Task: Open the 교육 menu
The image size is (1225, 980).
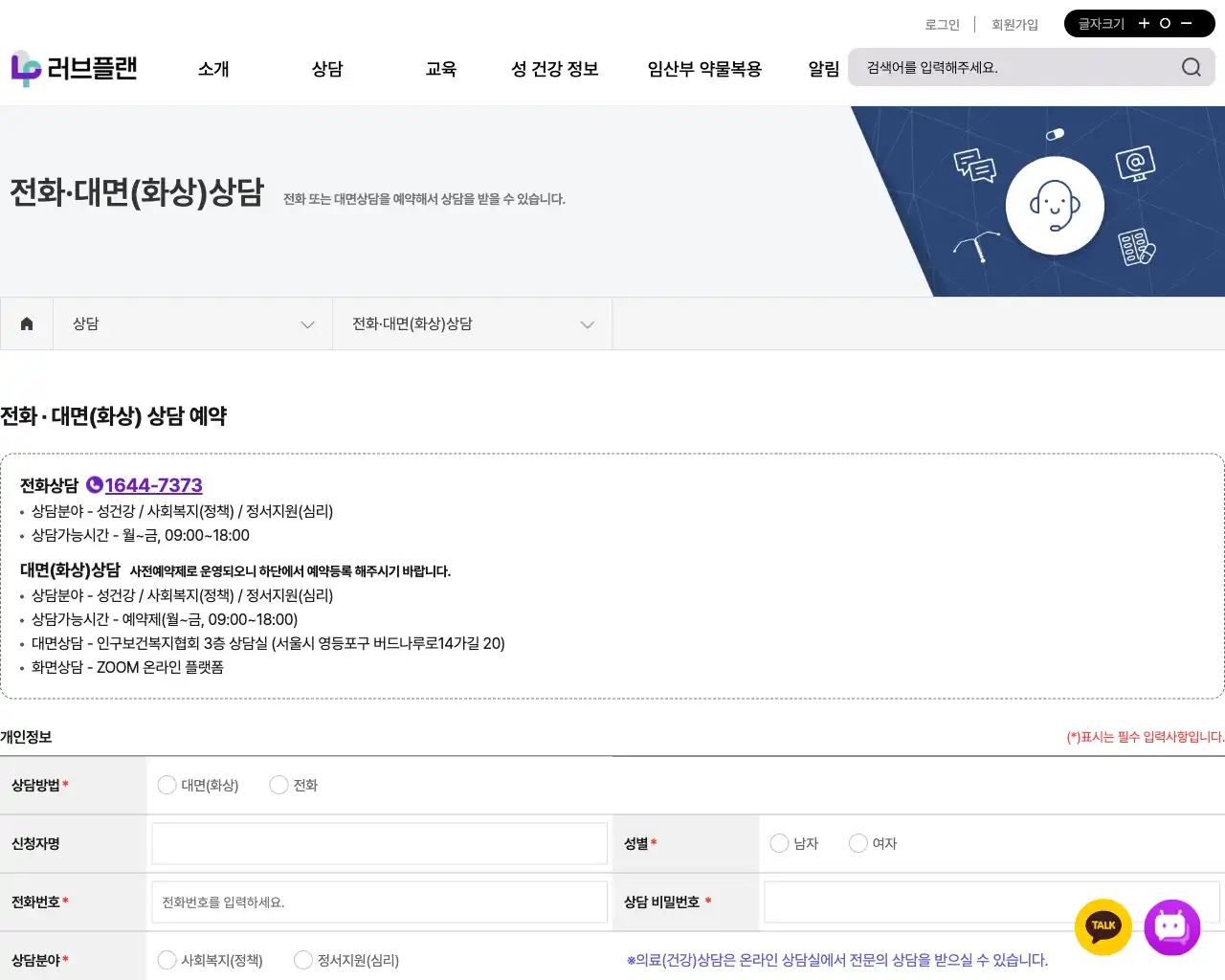Action: pos(440,69)
